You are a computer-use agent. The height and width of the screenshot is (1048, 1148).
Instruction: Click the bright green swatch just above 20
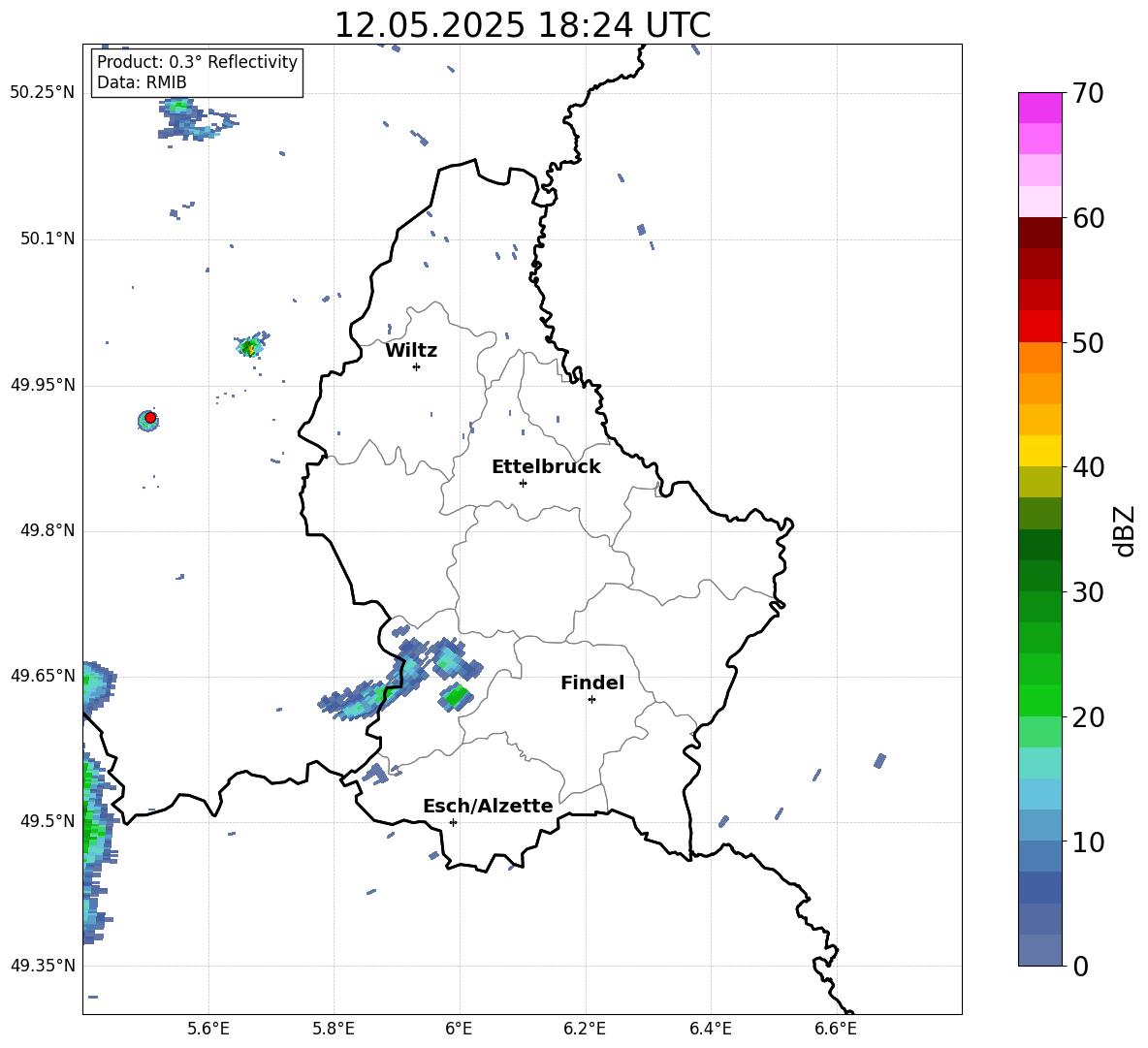click(1039, 700)
